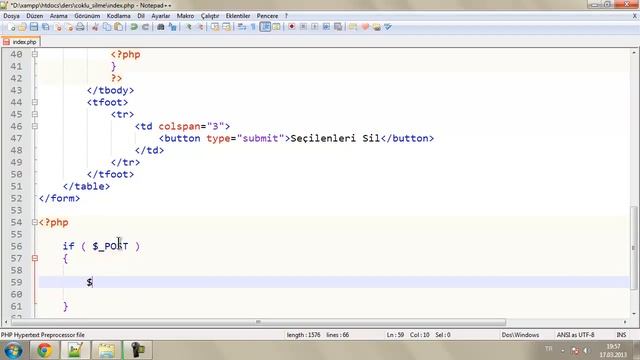640x360 pixels.
Task: Click the Save All icon
Action: pyautogui.click(x=46, y=27)
